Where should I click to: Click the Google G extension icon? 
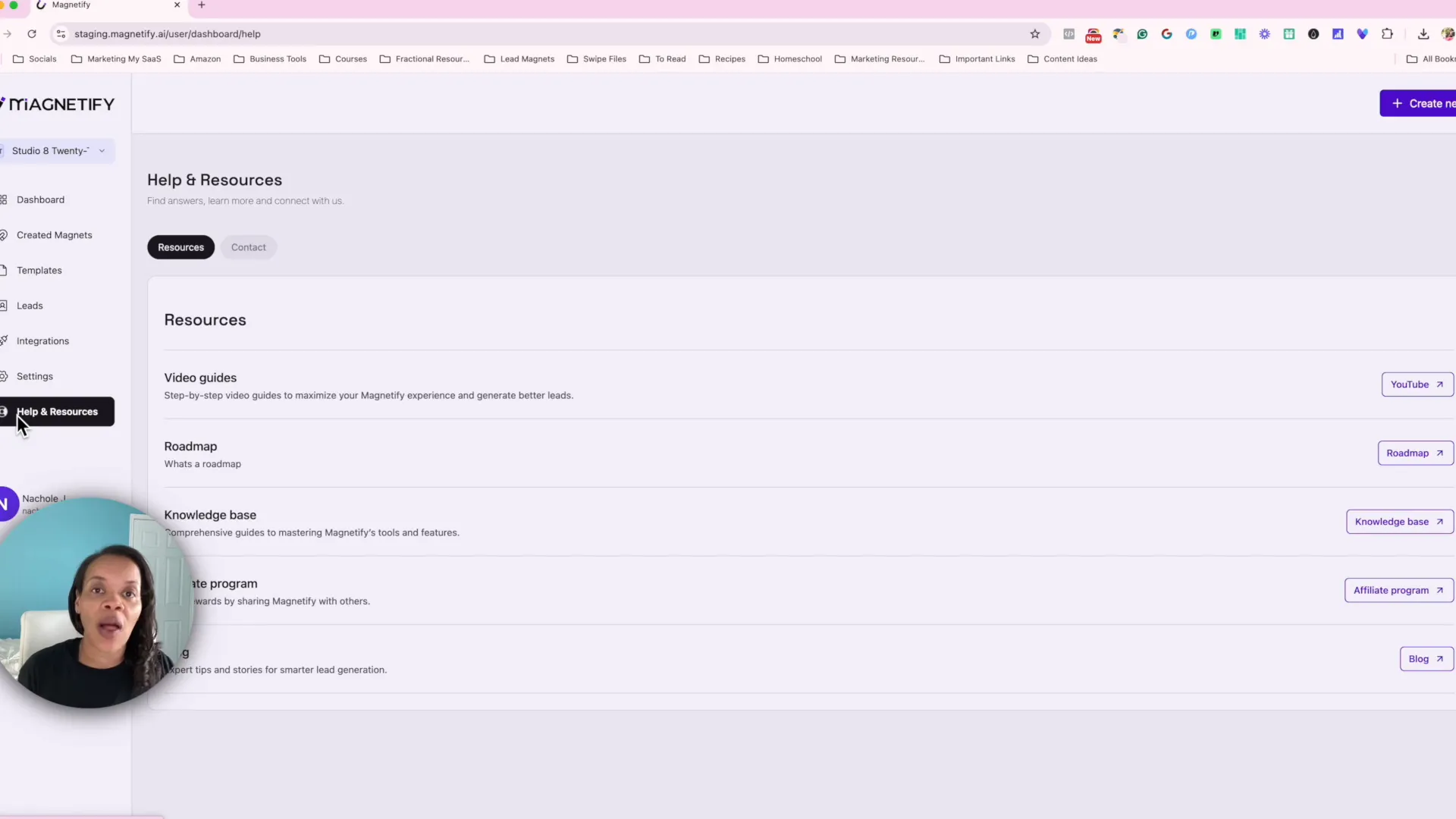point(1166,34)
